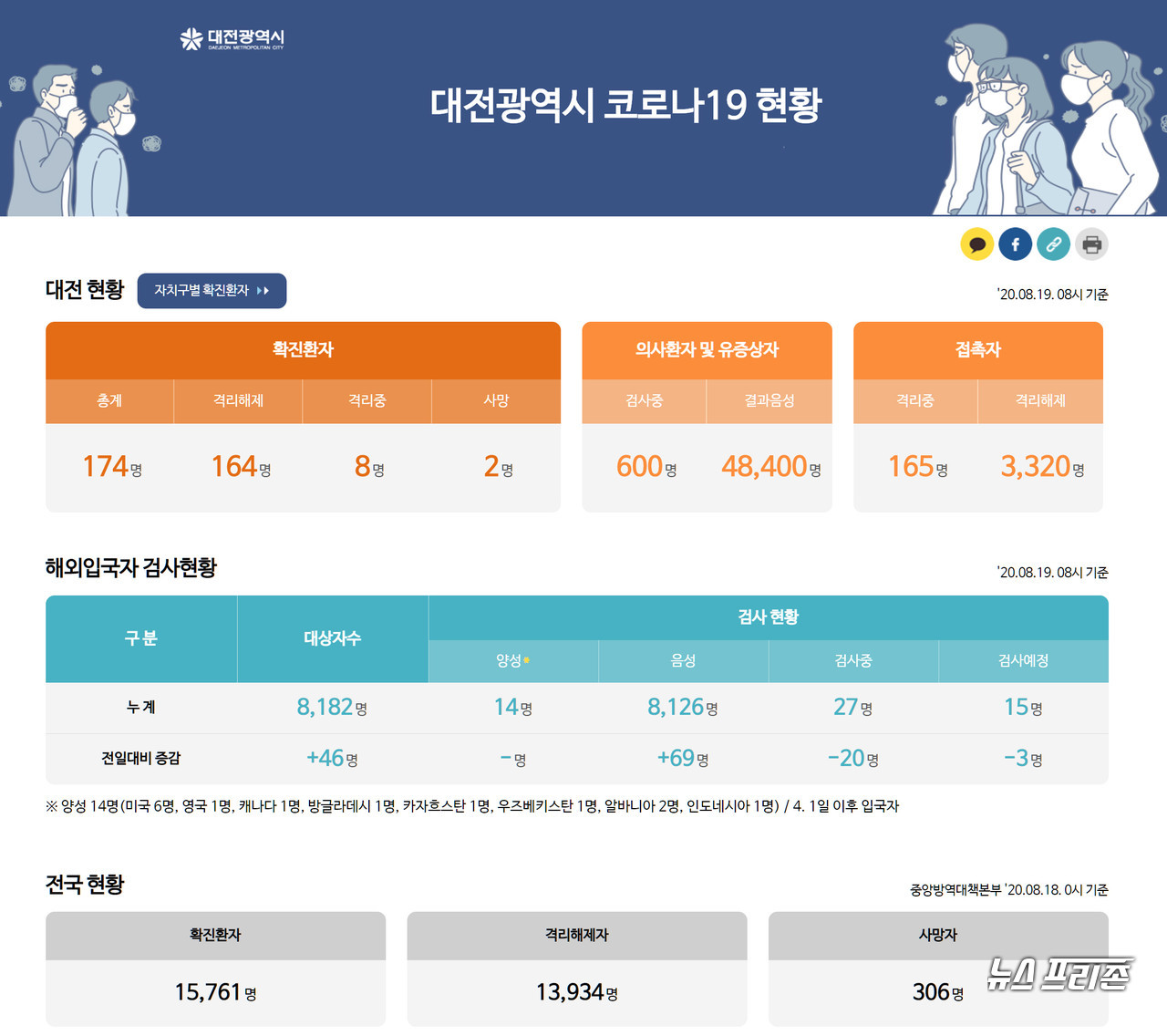1167x1036 pixels.
Task: Click the 8명 in-isolation value
Action: coord(369,467)
